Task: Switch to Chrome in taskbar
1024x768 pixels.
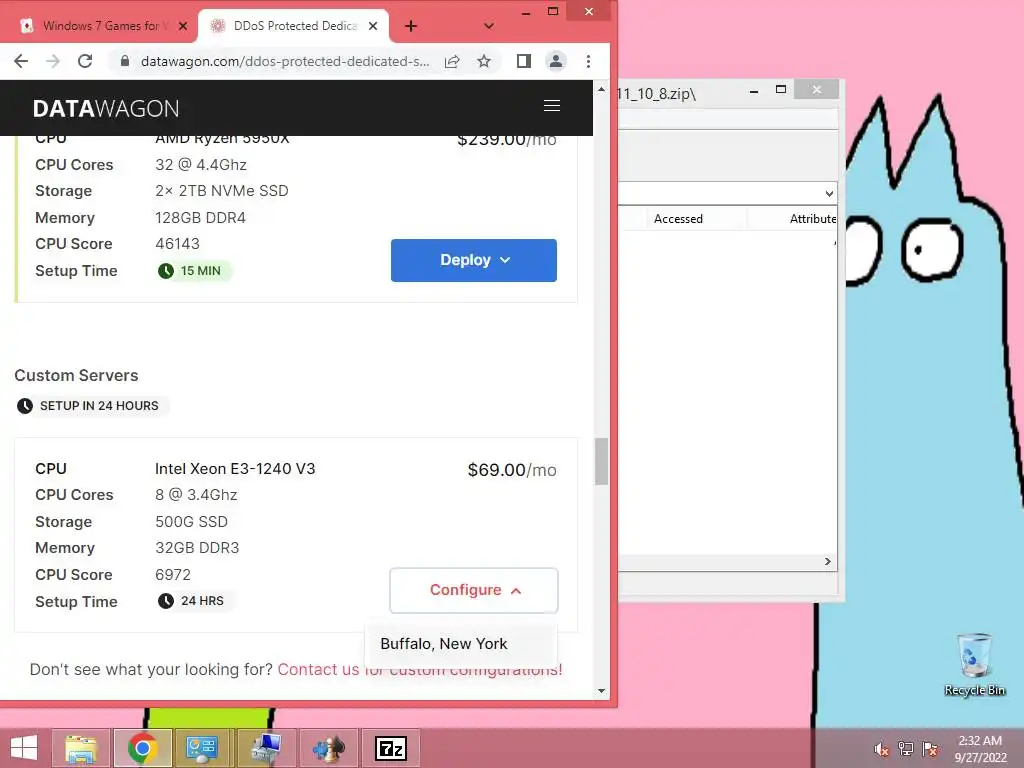Action: pyautogui.click(x=142, y=748)
